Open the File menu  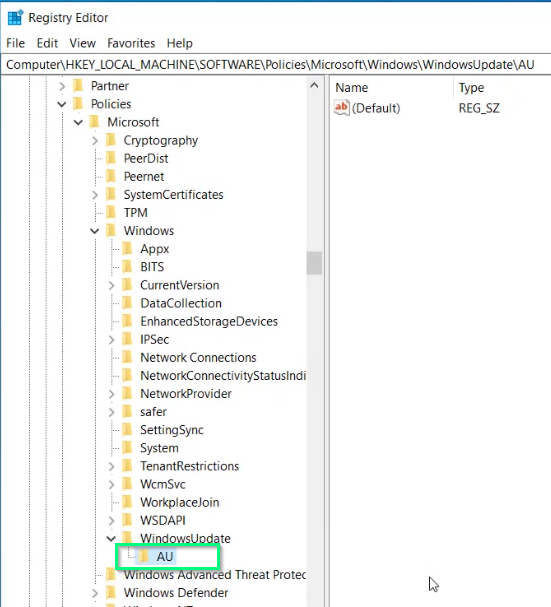pyautogui.click(x=15, y=43)
